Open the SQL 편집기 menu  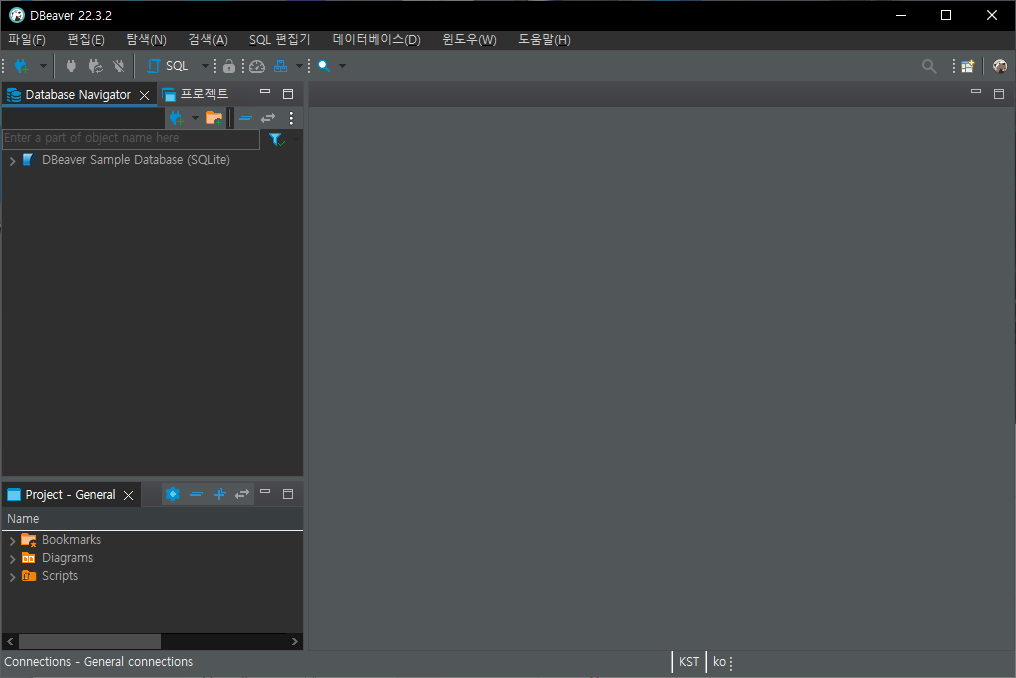[280, 40]
